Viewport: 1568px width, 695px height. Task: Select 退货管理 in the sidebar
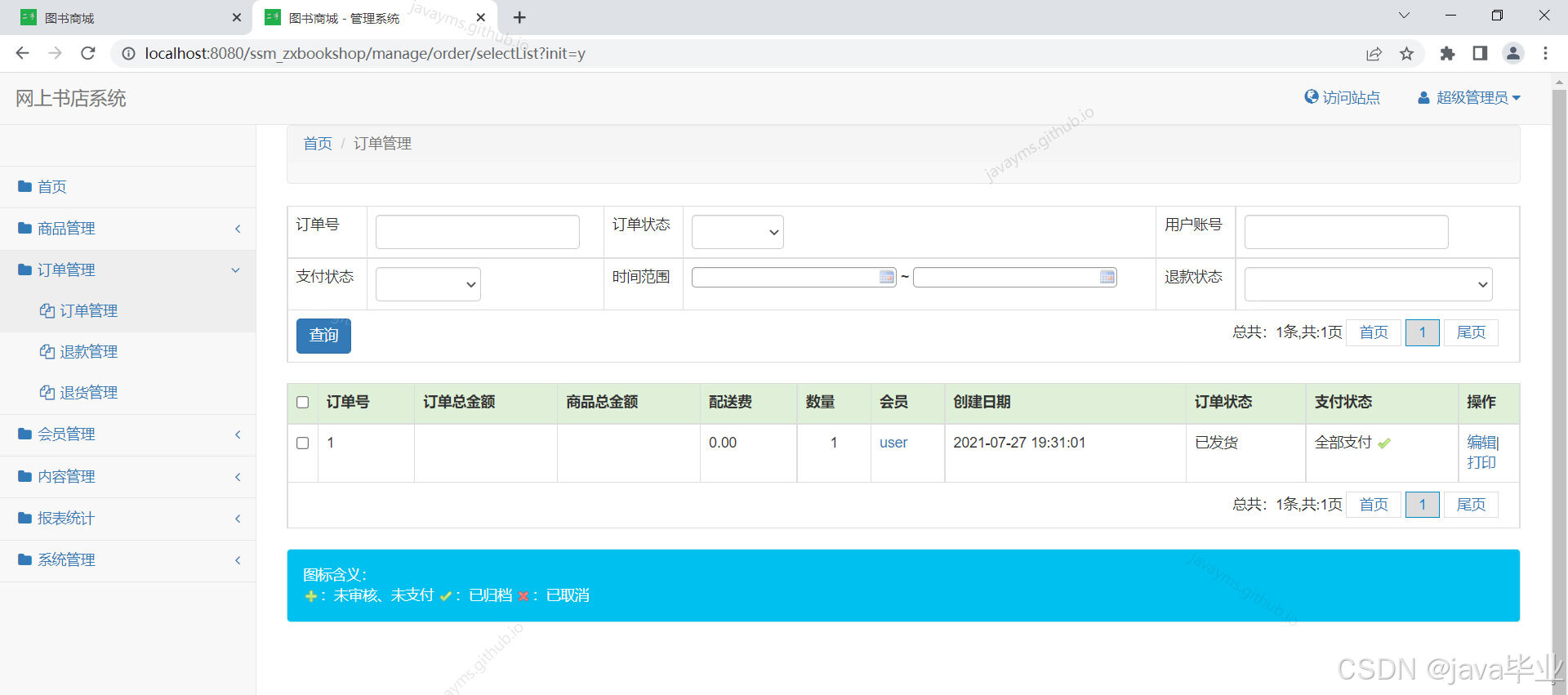[88, 393]
